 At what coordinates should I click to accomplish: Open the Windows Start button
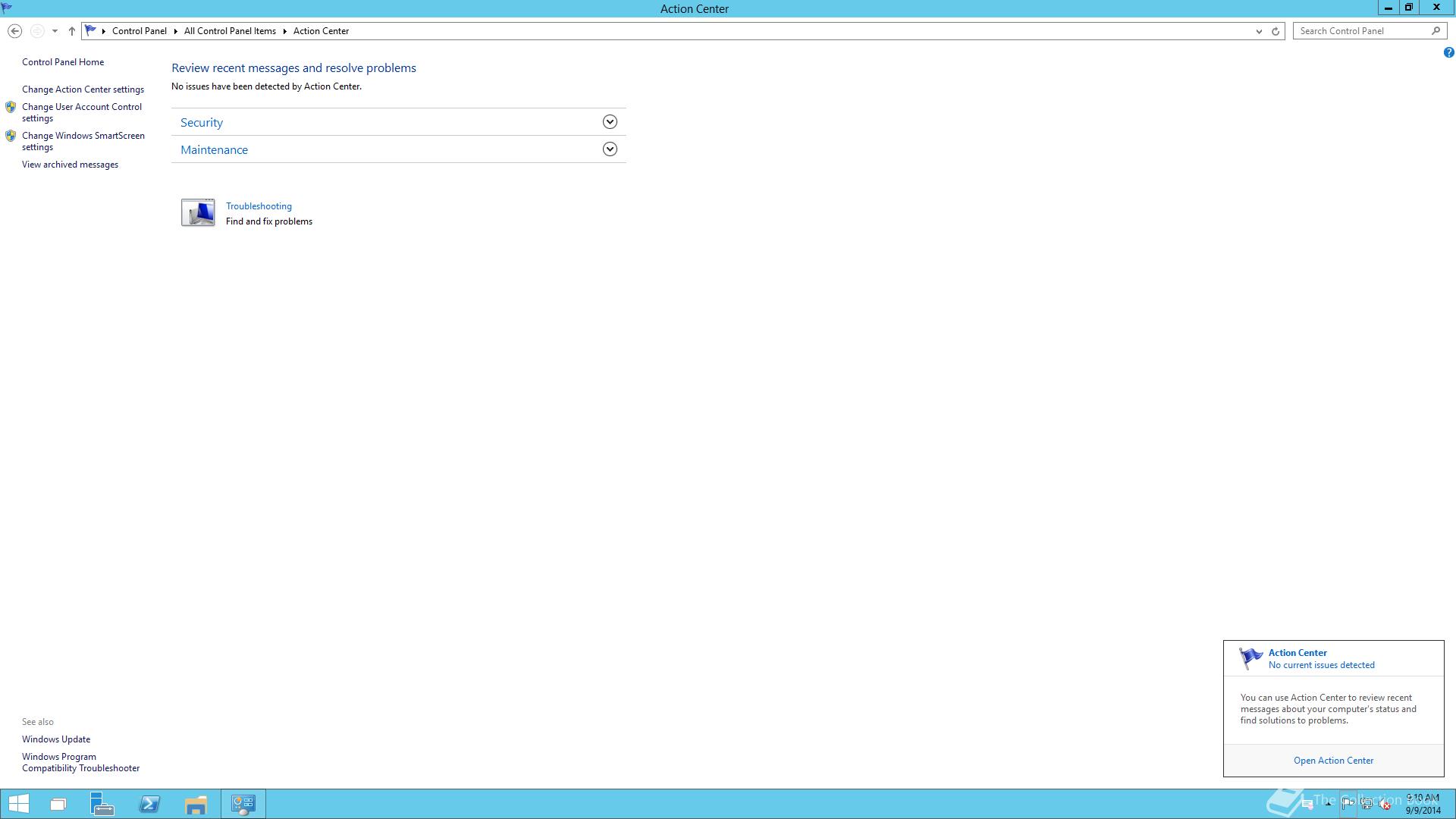[x=18, y=804]
